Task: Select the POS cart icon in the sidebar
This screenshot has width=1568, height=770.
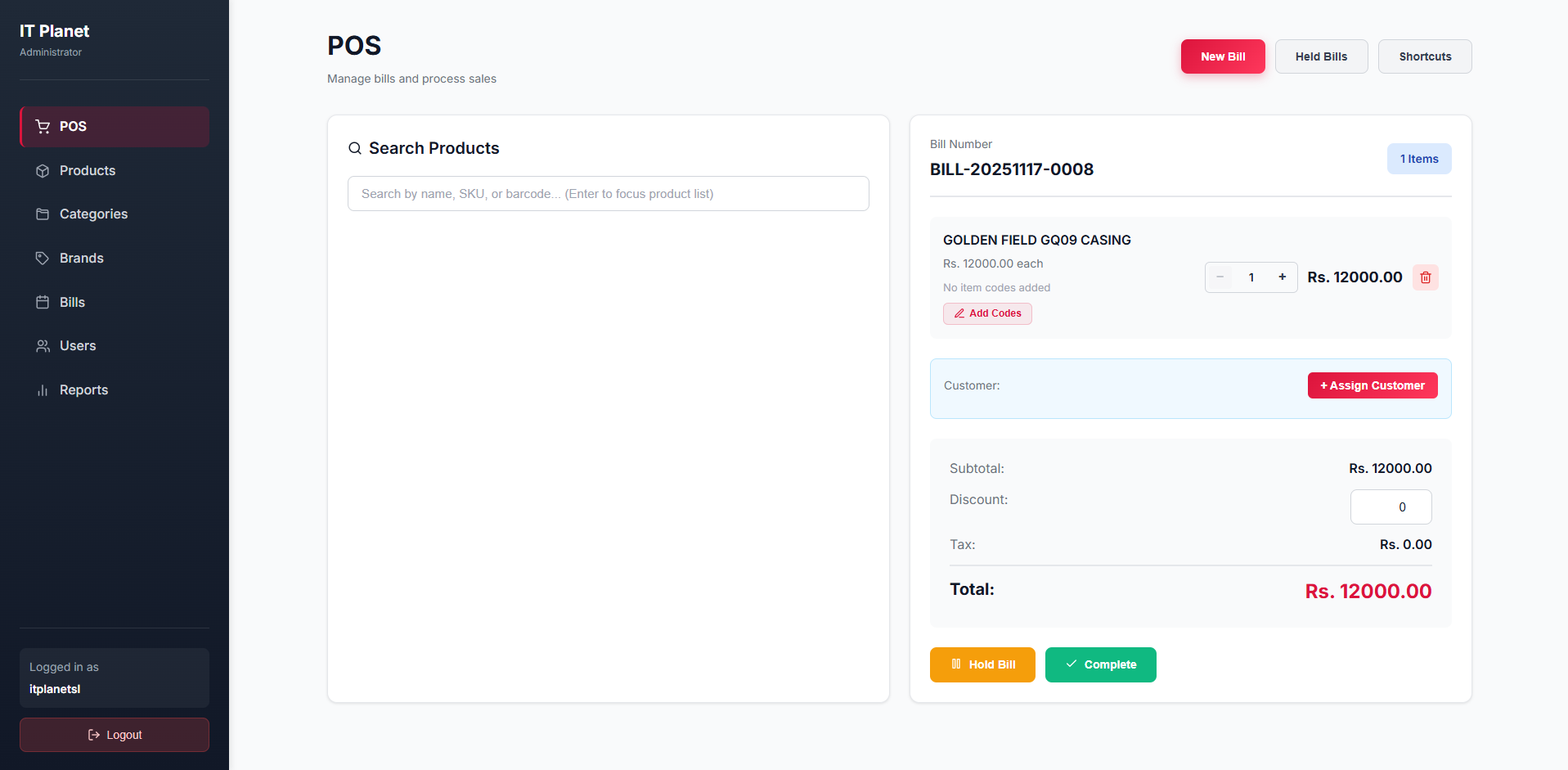Action: point(43,127)
